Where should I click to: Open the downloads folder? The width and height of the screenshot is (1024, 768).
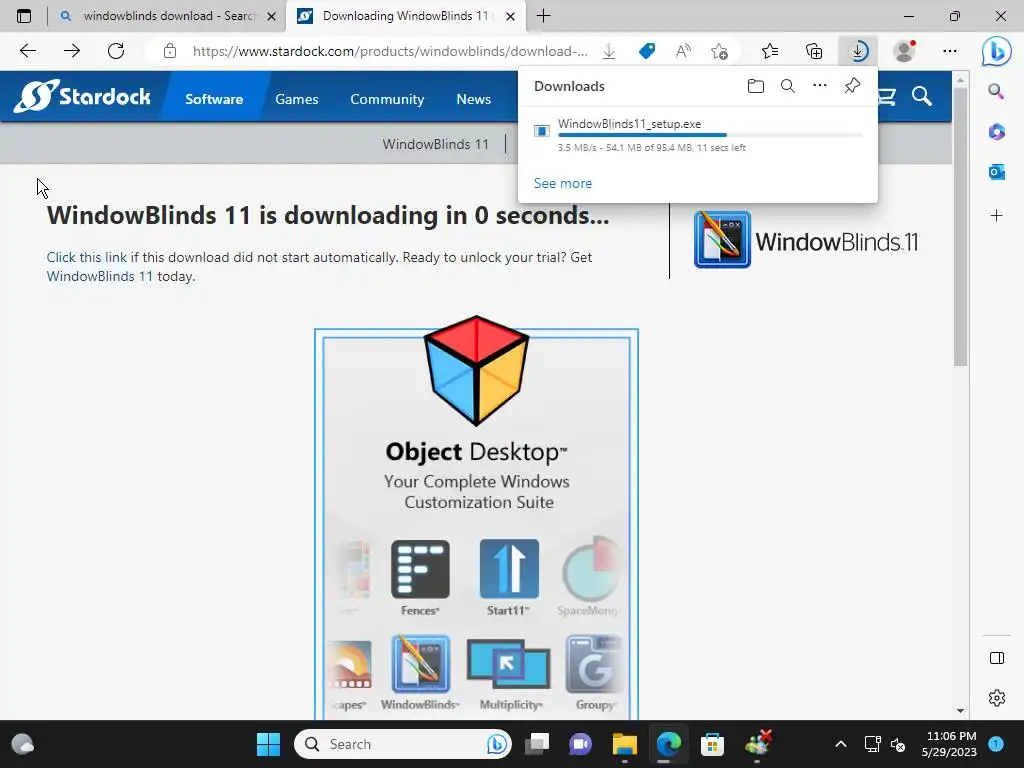click(x=756, y=86)
